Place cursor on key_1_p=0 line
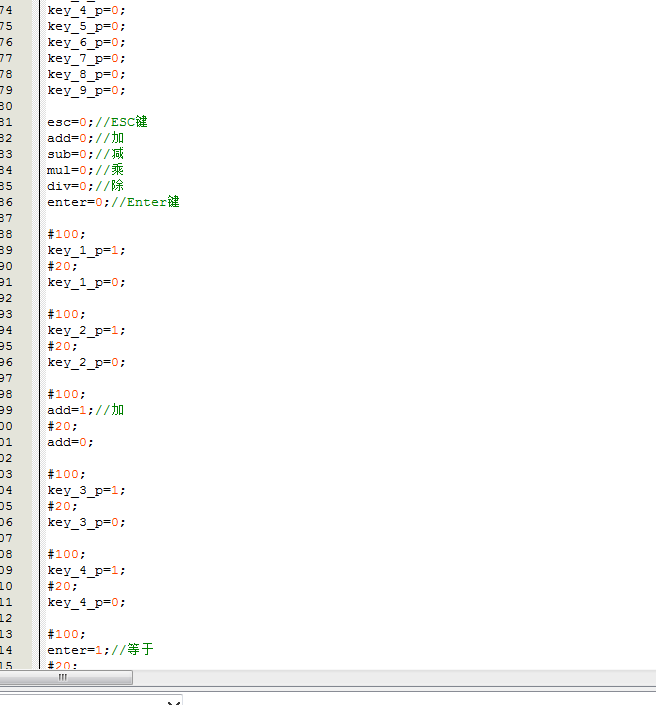Viewport: 656px width, 705px height. click(x=87, y=282)
